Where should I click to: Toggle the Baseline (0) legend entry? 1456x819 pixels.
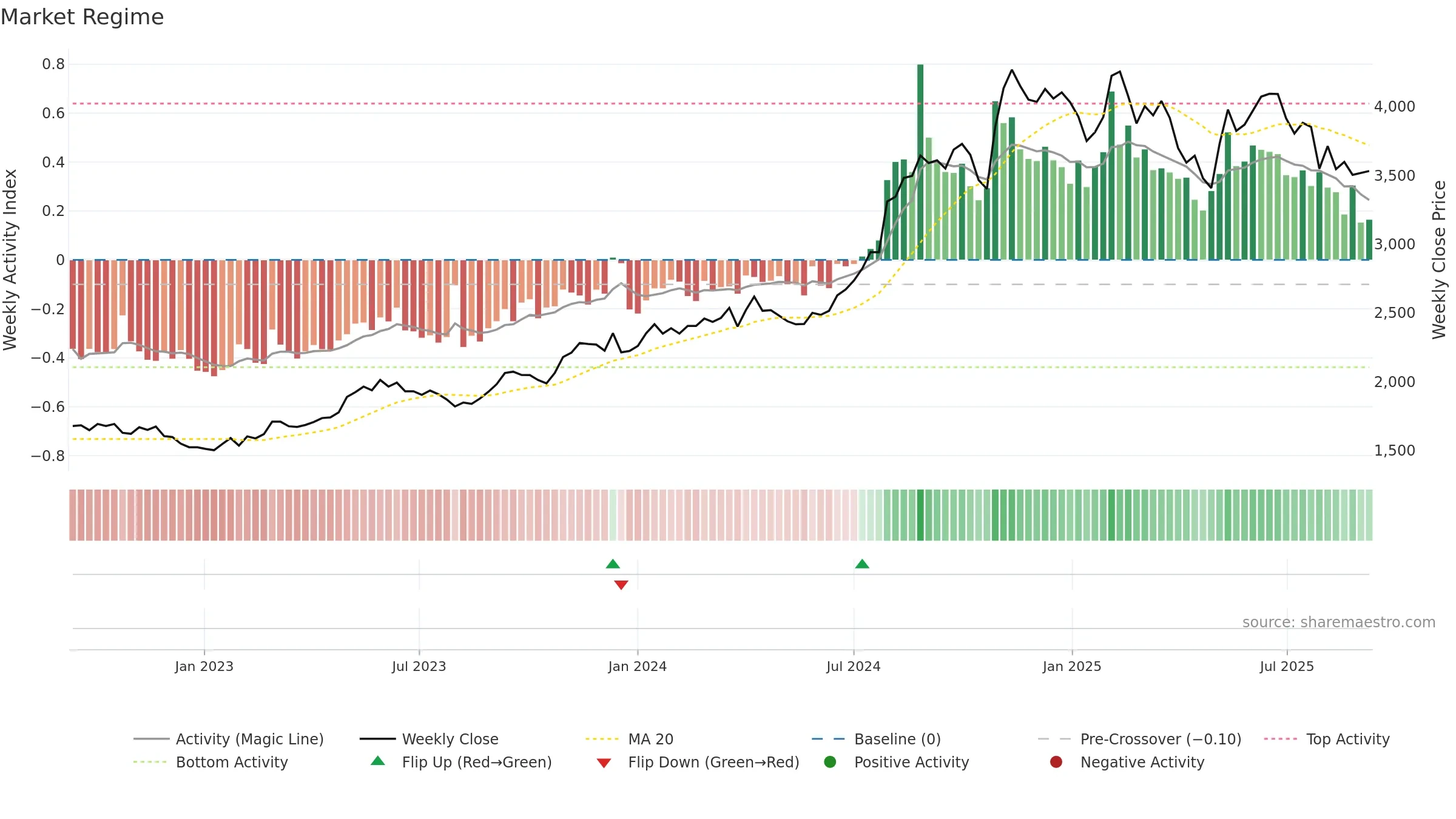(x=876, y=739)
